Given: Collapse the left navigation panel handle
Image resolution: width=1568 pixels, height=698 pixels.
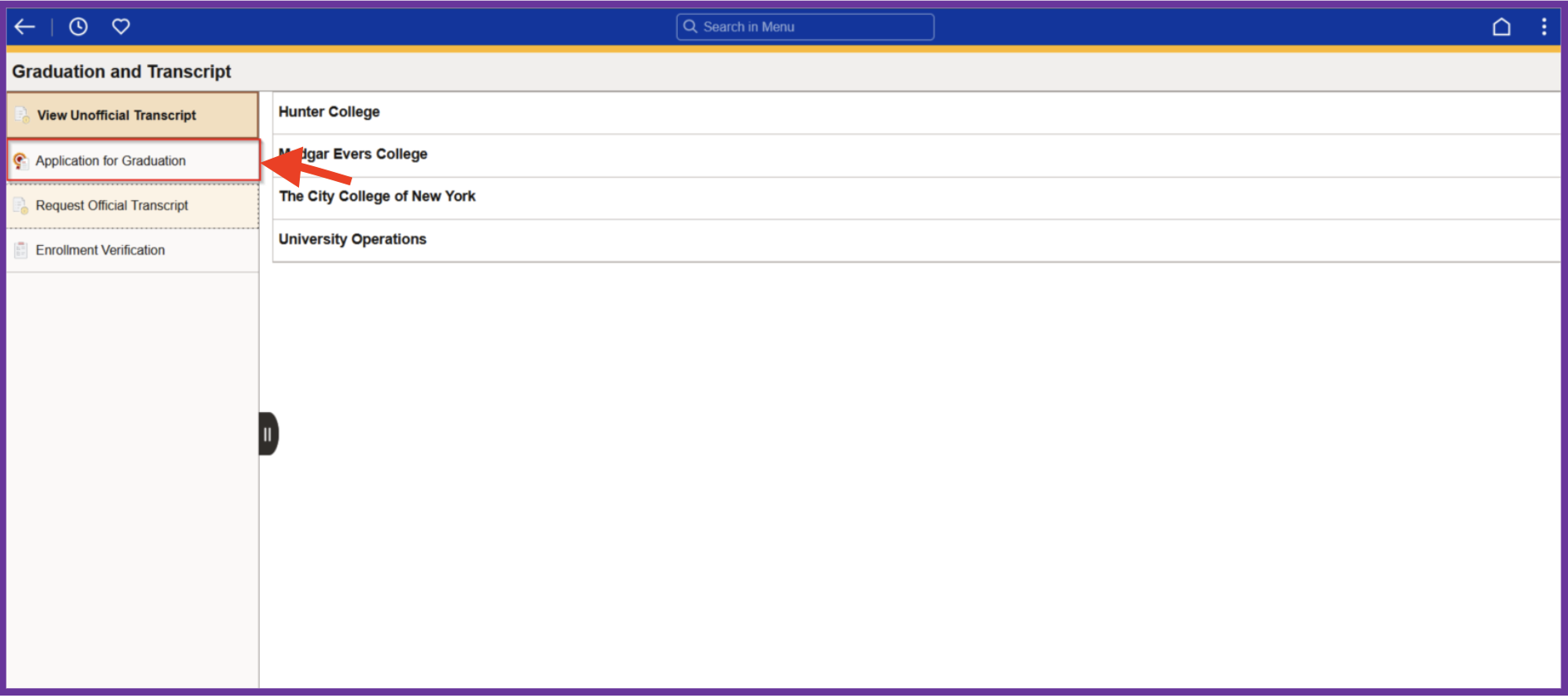Looking at the screenshot, I should pyautogui.click(x=267, y=434).
